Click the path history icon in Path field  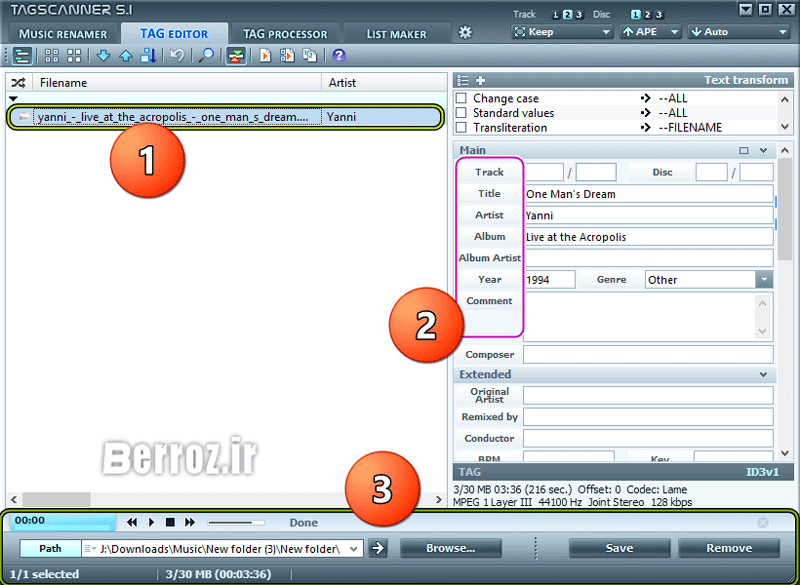tap(90, 549)
